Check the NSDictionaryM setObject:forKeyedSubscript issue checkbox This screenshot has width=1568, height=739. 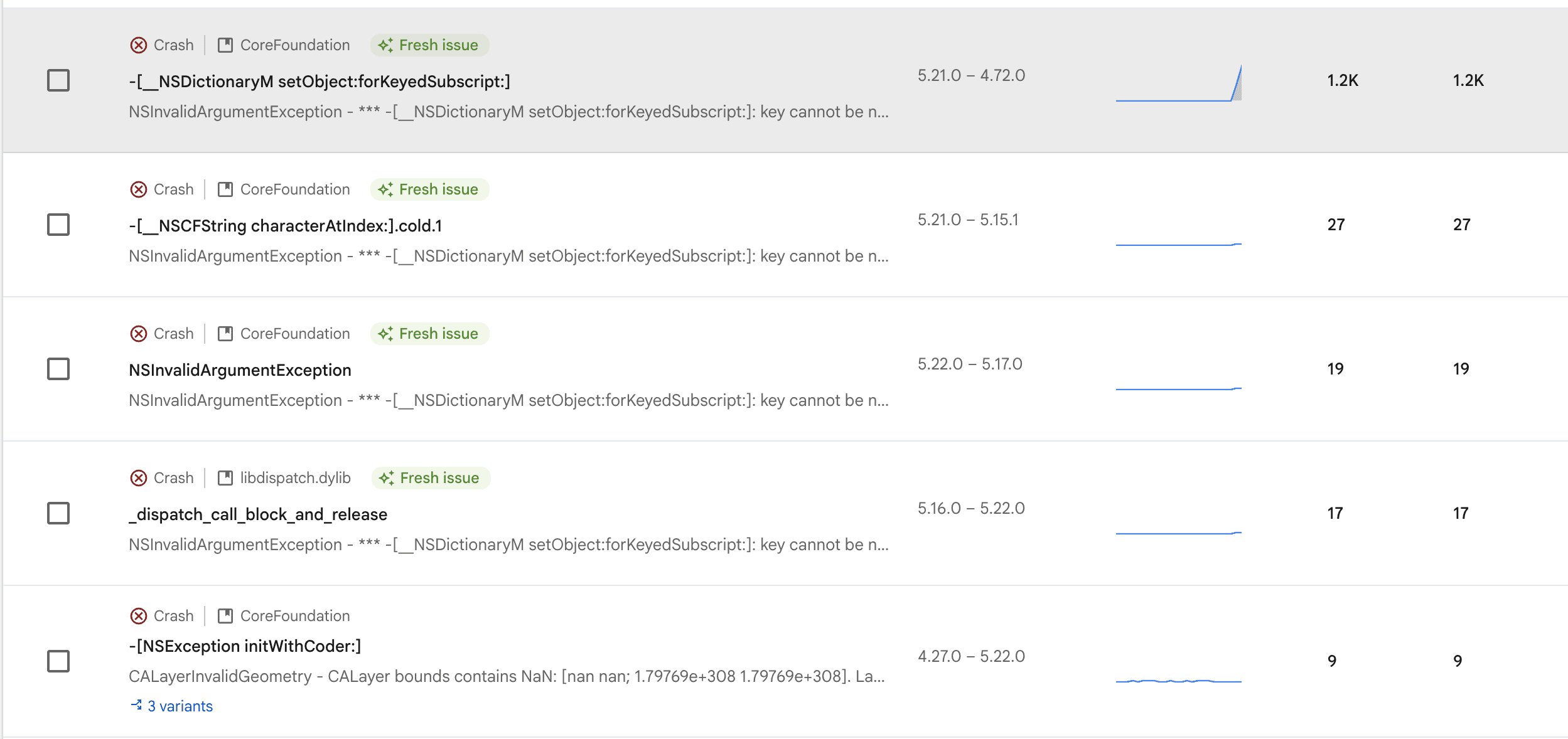[x=58, y=80]
